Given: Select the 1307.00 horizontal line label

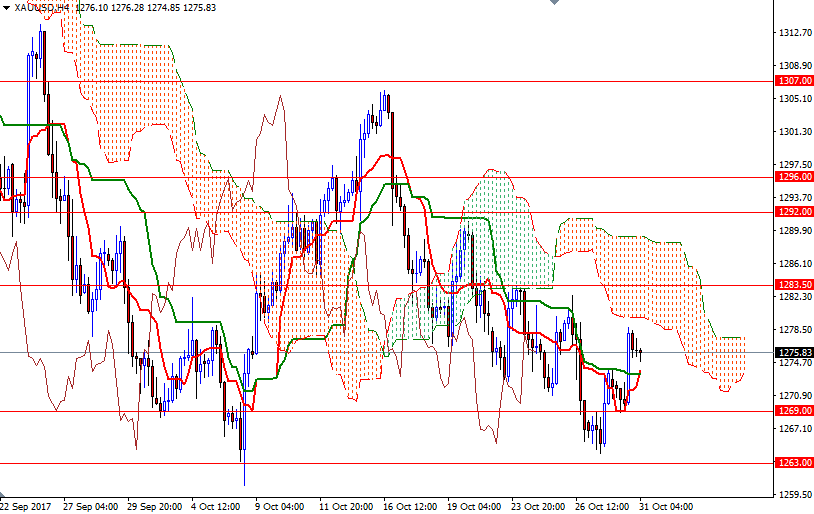Looking at the screenshot, I should click(794, 80).
